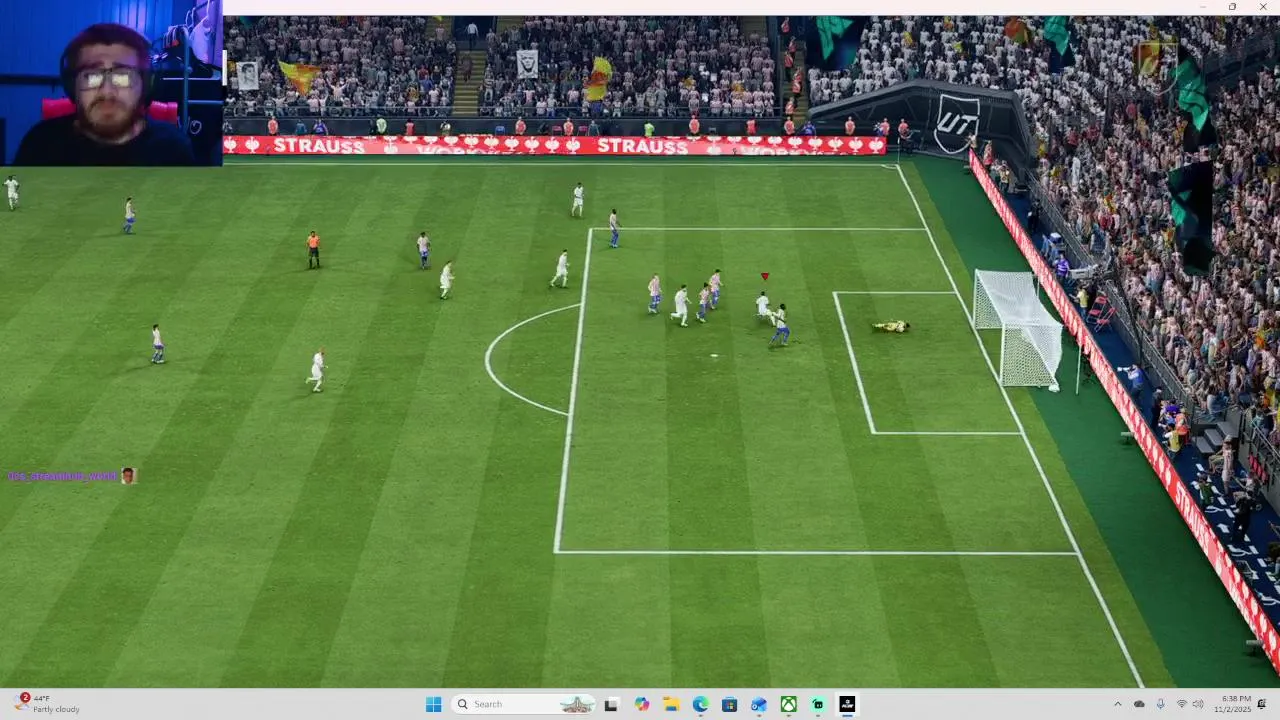Open Outlook from the taskbar
The image size is (1280, 720).
pyautogui.click(x=759, y=704)
